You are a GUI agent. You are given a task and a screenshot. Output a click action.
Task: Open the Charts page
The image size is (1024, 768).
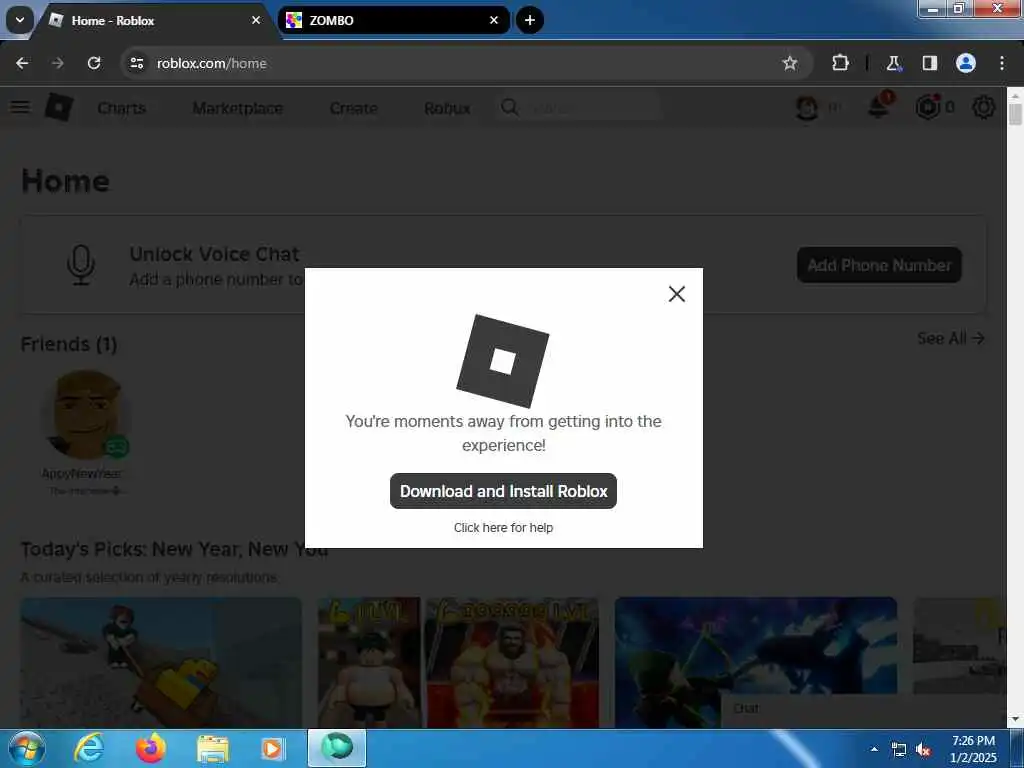(x=121, y=108)
